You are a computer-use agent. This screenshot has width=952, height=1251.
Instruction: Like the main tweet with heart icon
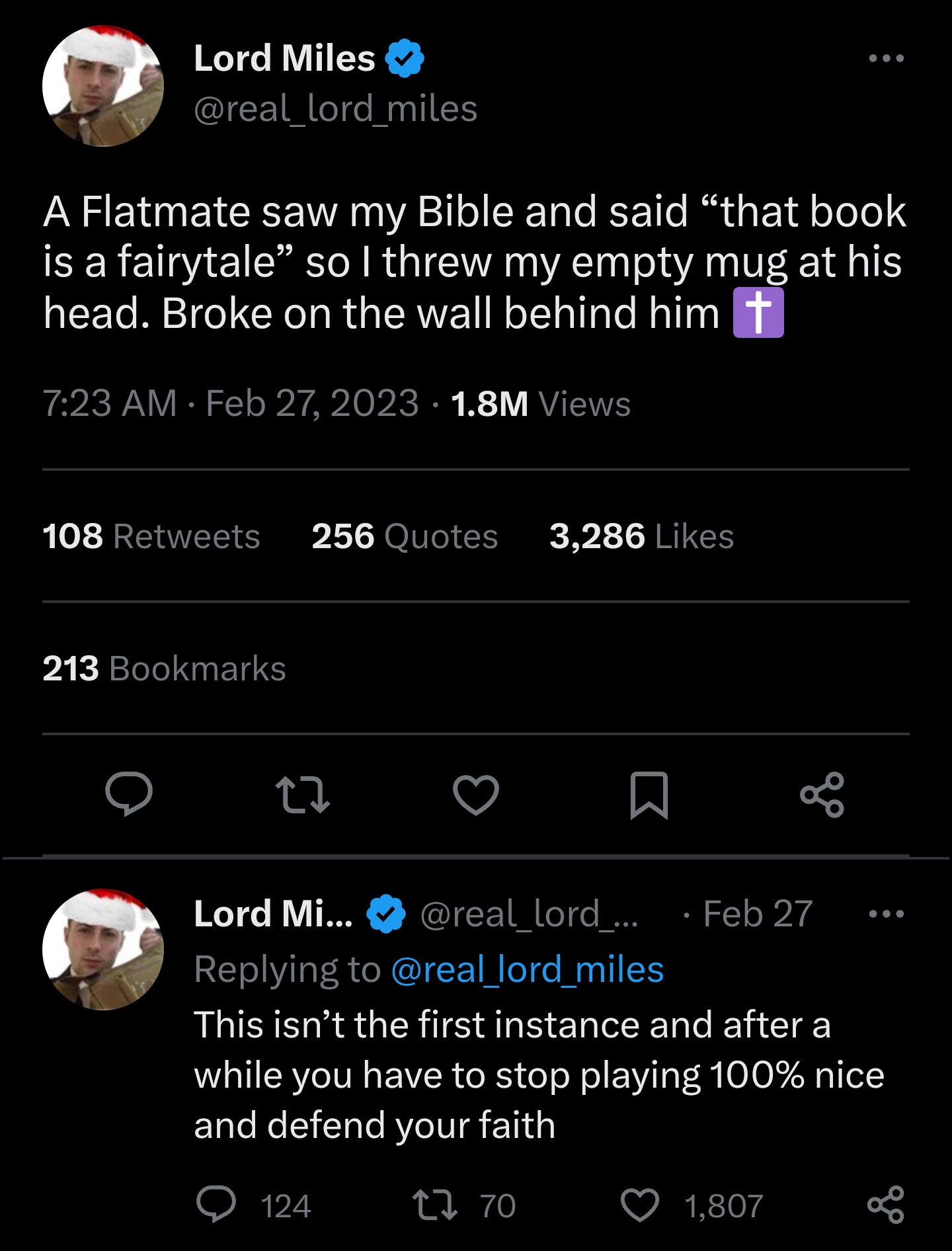click(476, 794)
